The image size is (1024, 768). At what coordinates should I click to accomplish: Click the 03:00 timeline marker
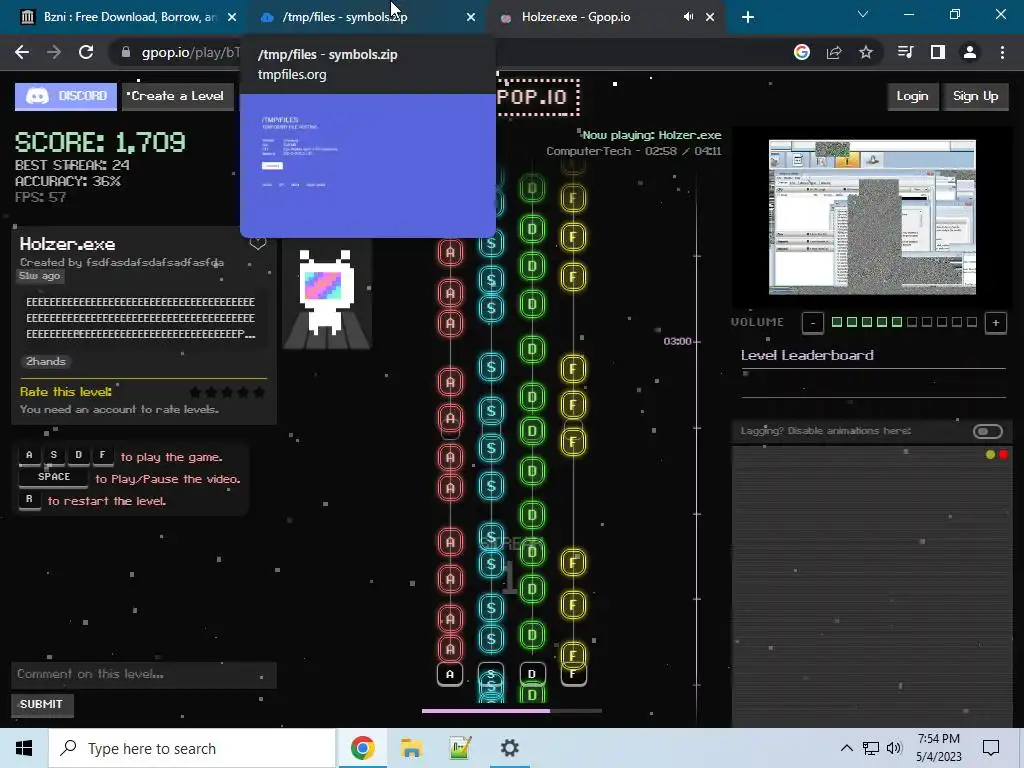[677, 342]
